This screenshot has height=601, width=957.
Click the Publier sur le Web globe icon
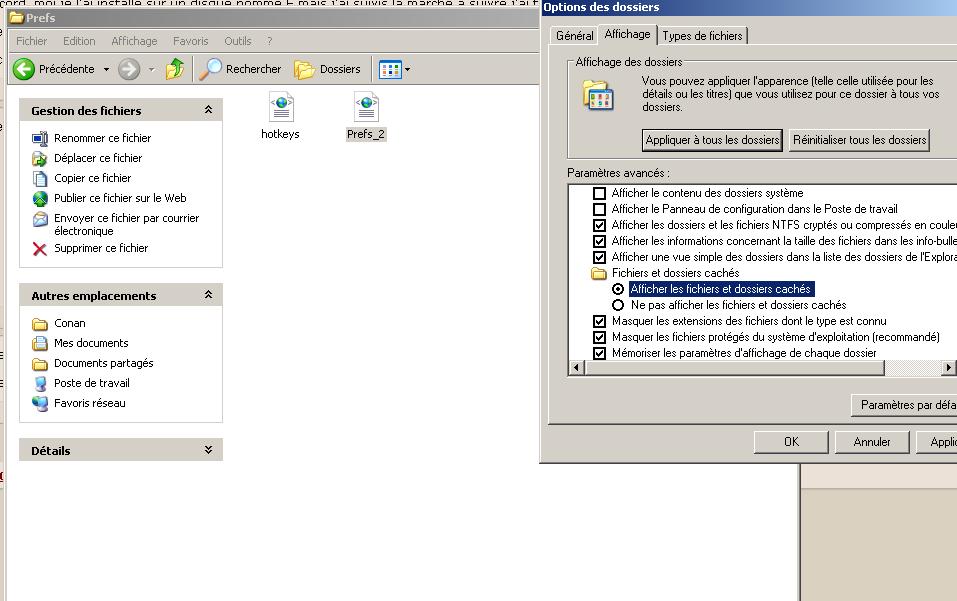click(x=40, y=199)
